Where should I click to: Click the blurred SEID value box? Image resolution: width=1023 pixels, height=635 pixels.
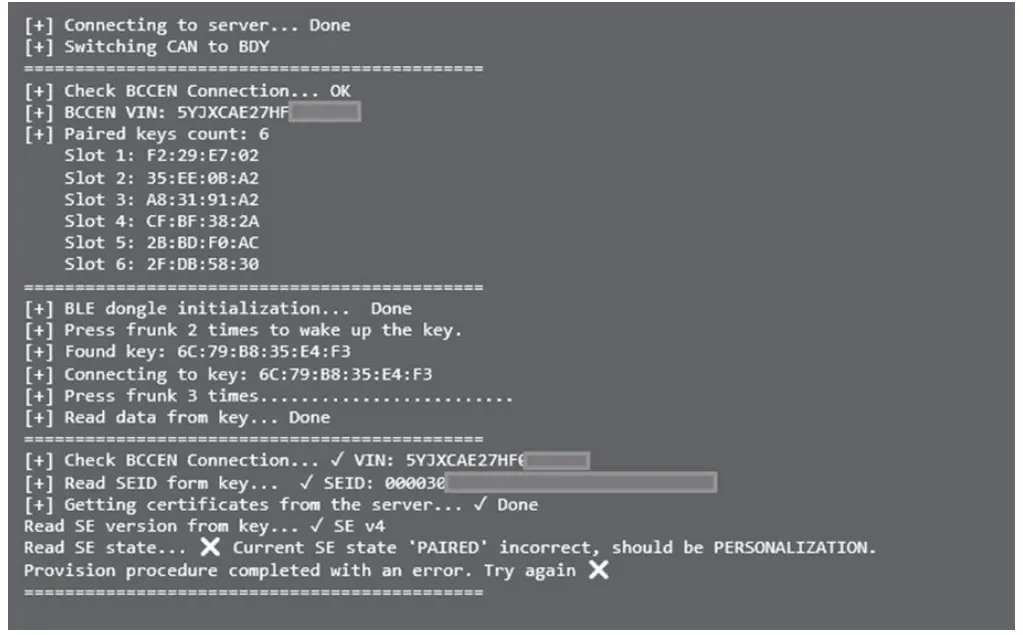pyautogui.click(x=579, y=483)
